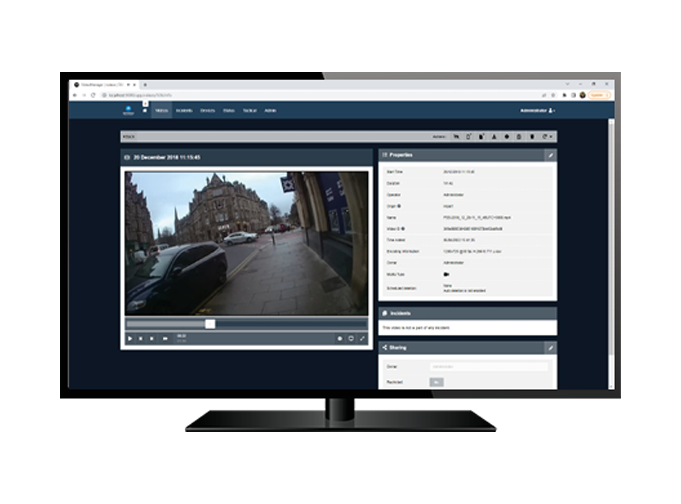Open the Videos tab

[162, 110]
